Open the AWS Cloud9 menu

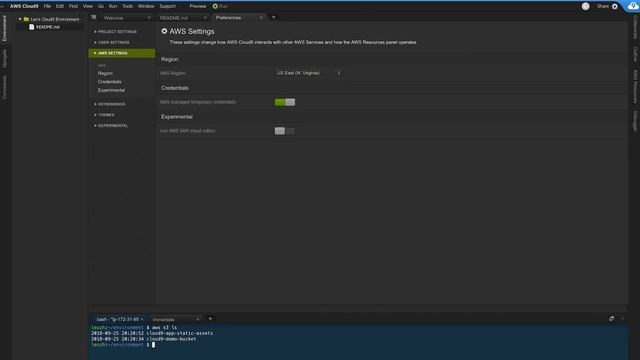24,6
